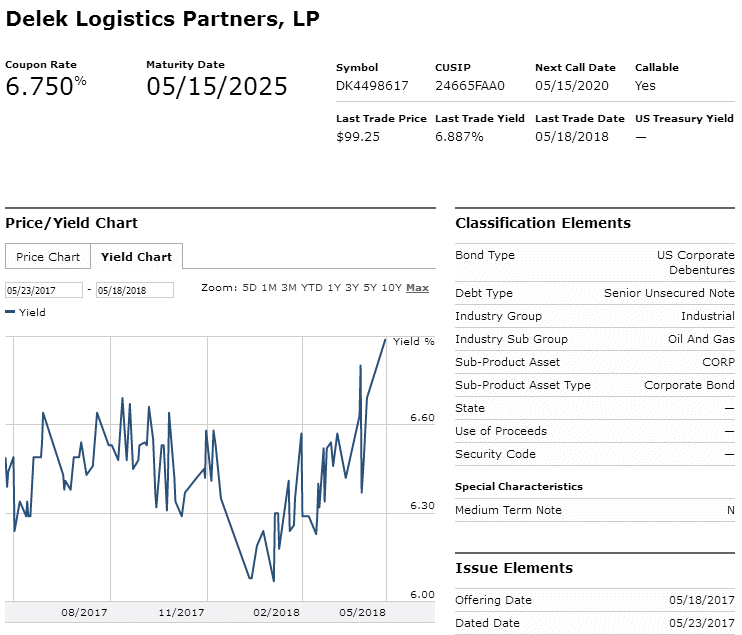
Task: Click the 02/2018 axis label
Action: [x=276, y=612]
